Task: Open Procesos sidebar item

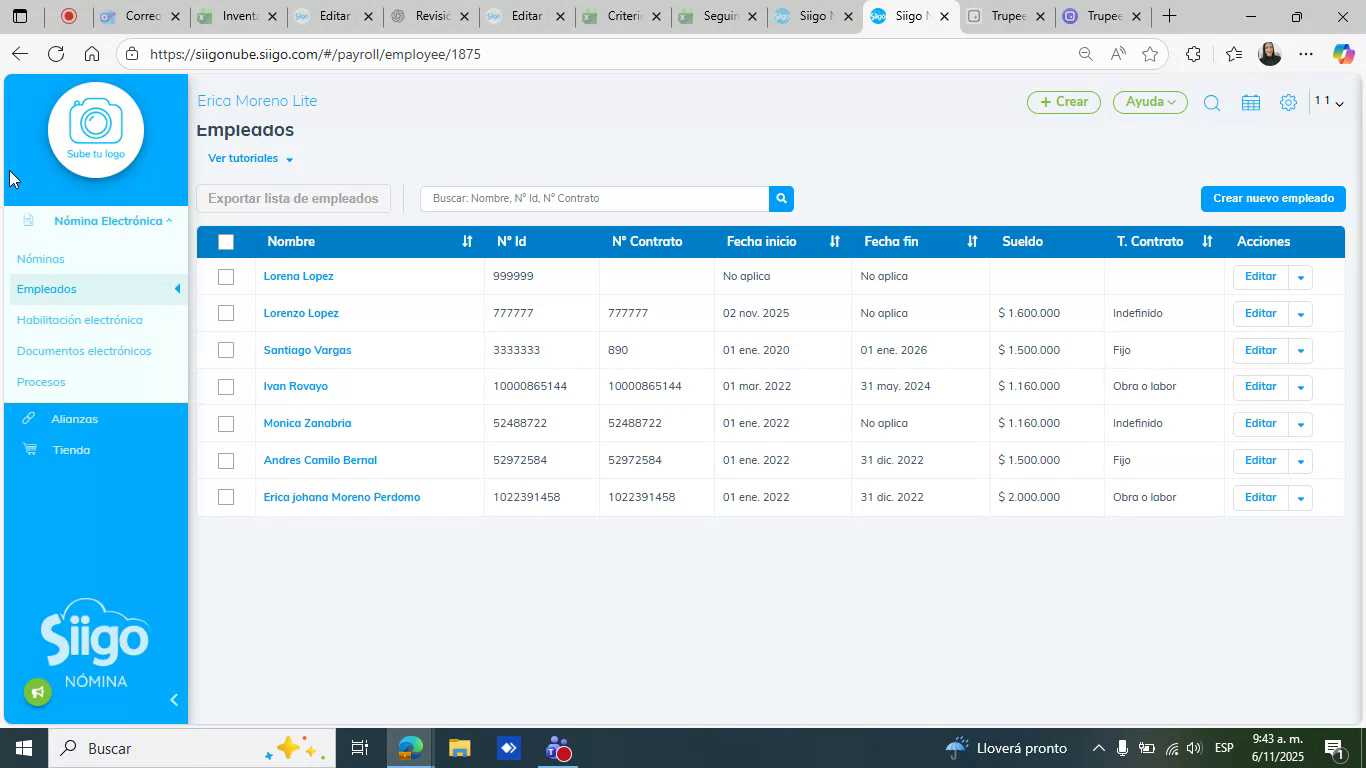Action: point(41,382)
